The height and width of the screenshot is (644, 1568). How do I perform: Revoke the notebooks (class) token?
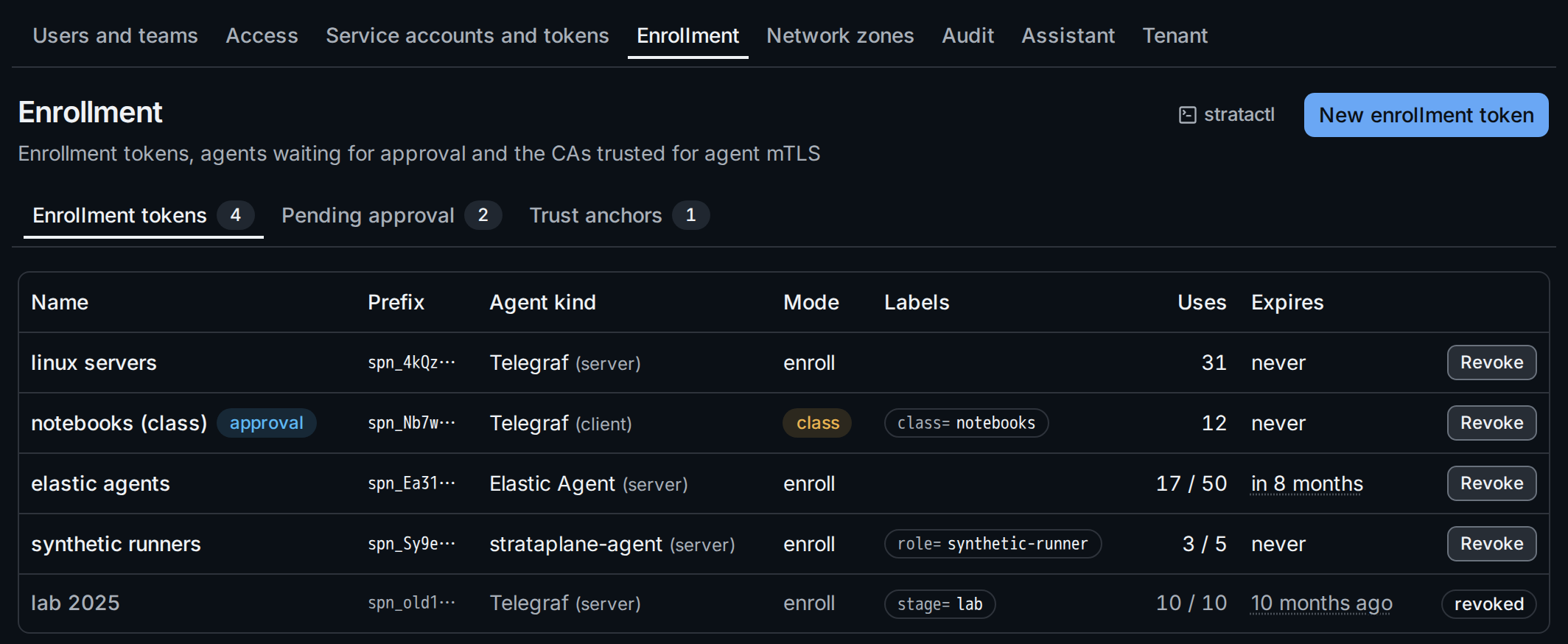click(1491, 423)
